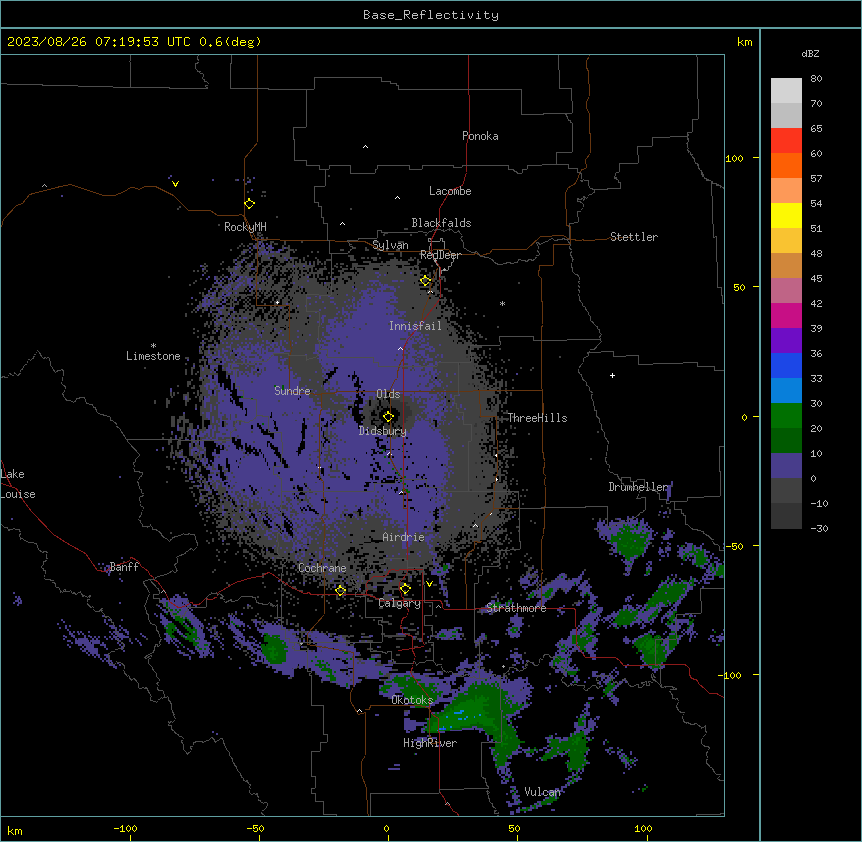
Task: Click the Strathmore town label
Action: click(x=516, y=608)
